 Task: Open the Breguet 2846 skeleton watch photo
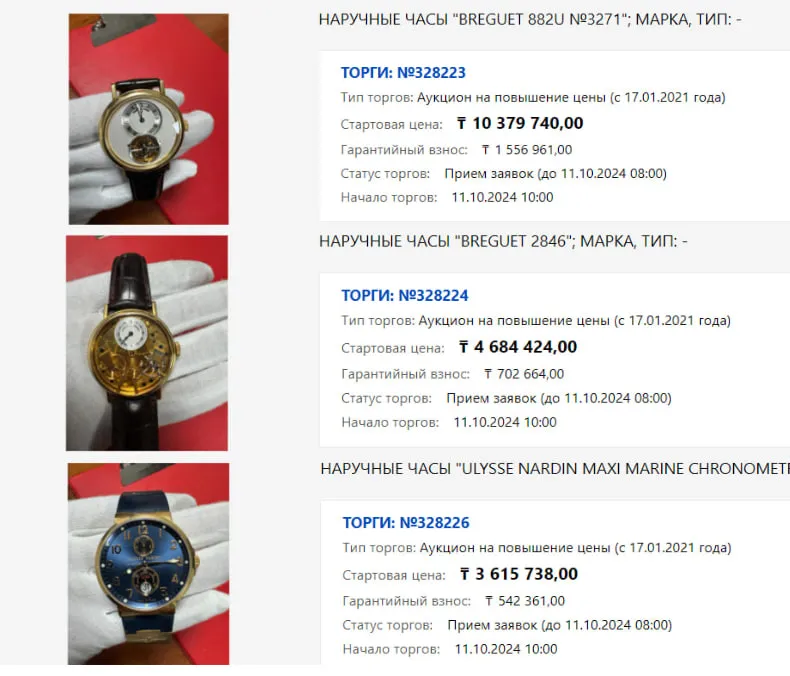click(x=147, y=343)
